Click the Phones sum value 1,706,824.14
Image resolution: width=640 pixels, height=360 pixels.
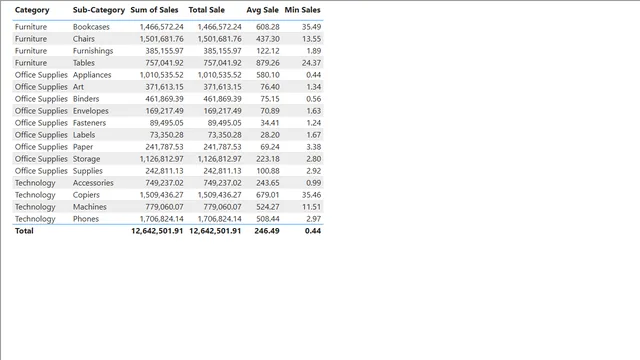click(x=162, y=219)
